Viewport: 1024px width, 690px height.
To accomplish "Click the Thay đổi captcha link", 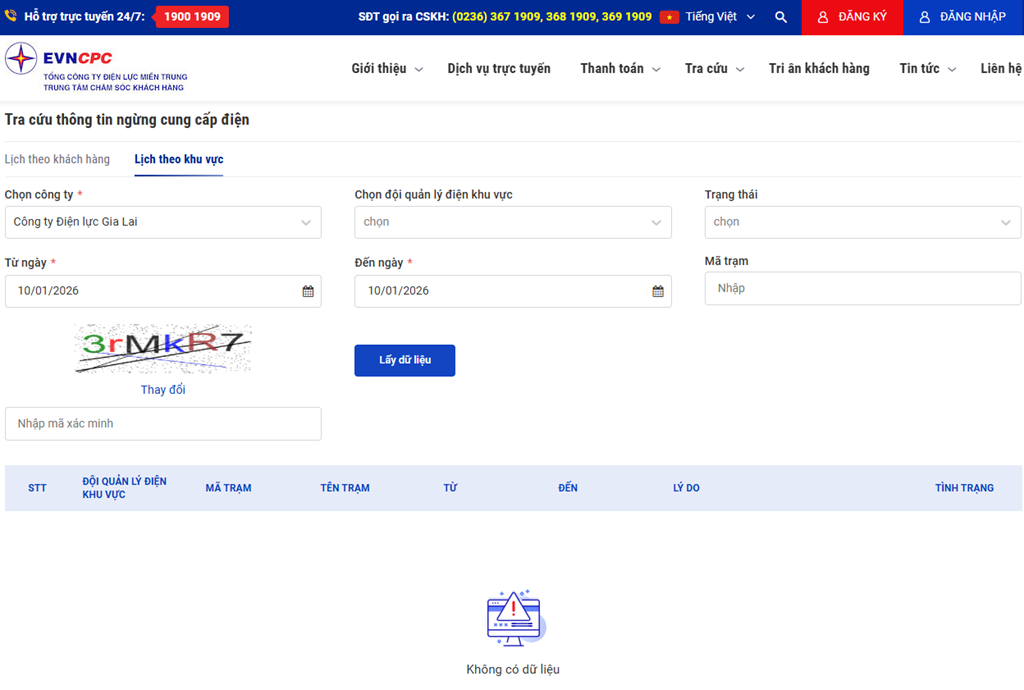I will point(163,390).
